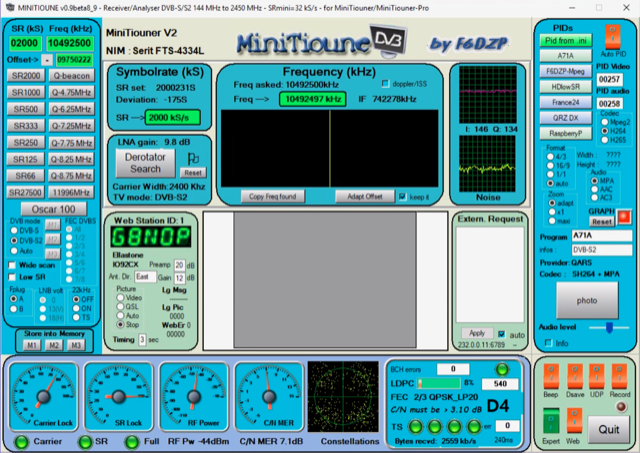
Task: Toggle the Record orange switch
Action: [x=619, y=376]
